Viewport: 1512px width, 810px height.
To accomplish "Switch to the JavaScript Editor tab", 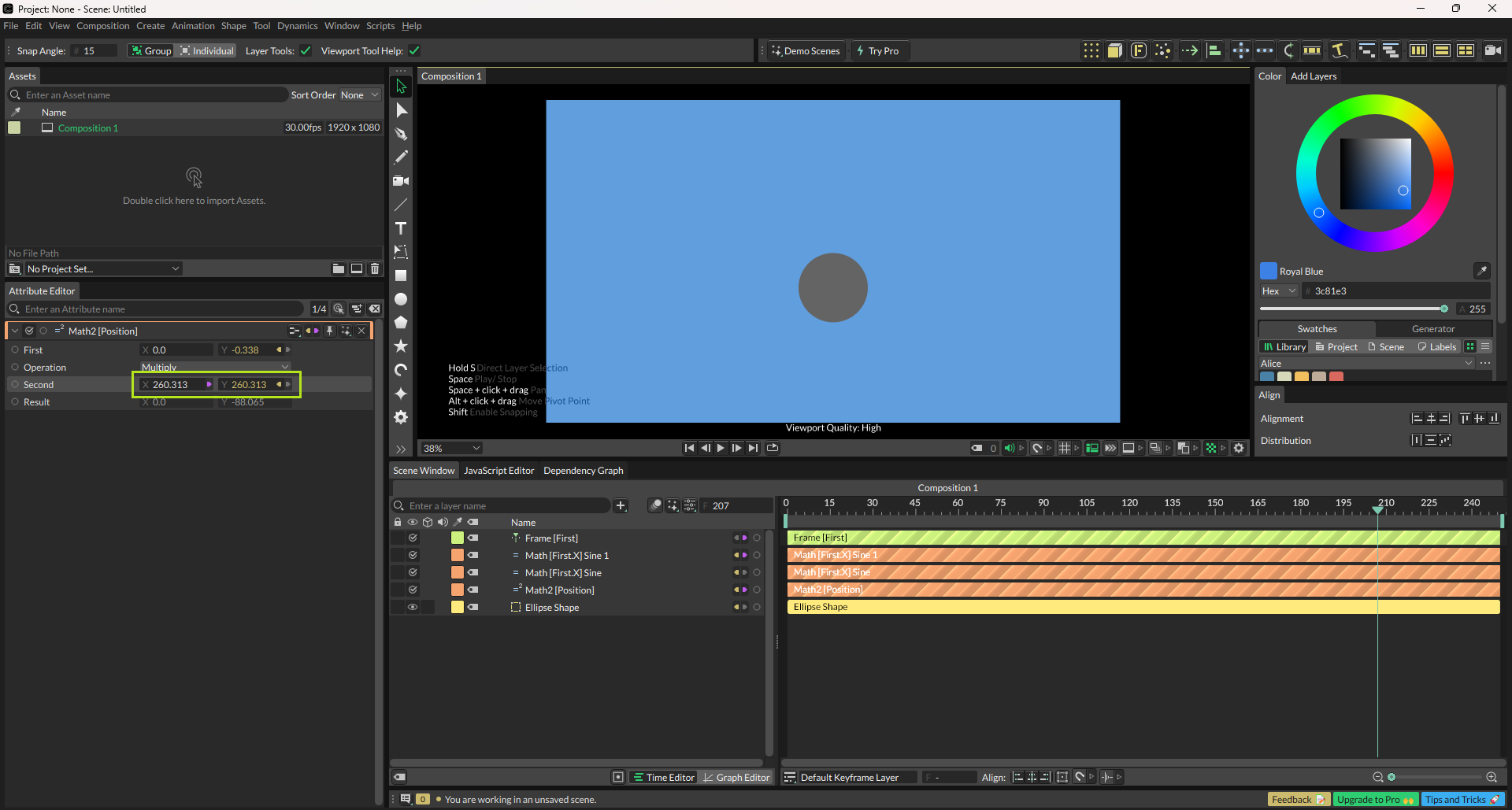I will click(x=498, y=471).
